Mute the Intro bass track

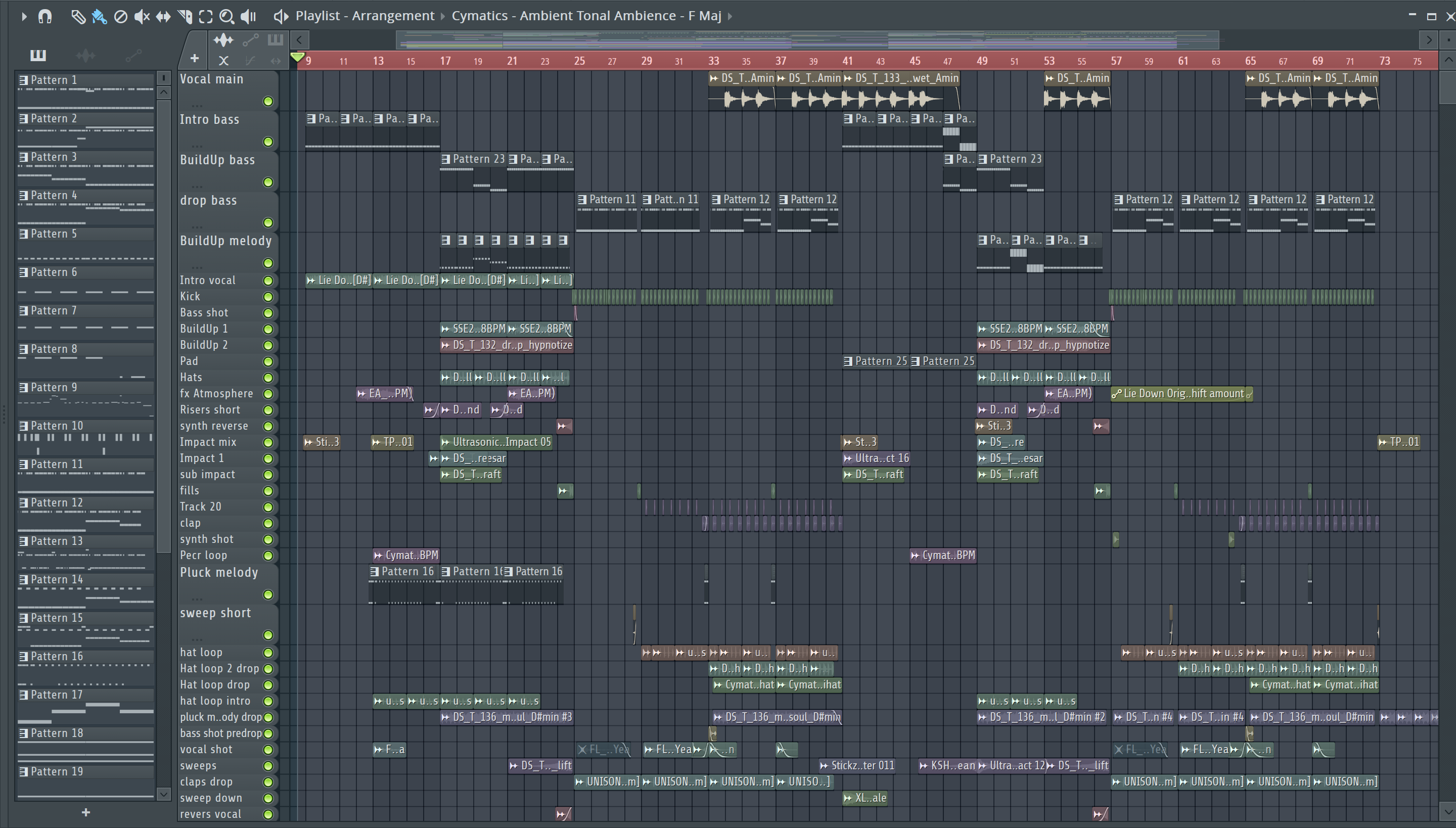[268, 142]
